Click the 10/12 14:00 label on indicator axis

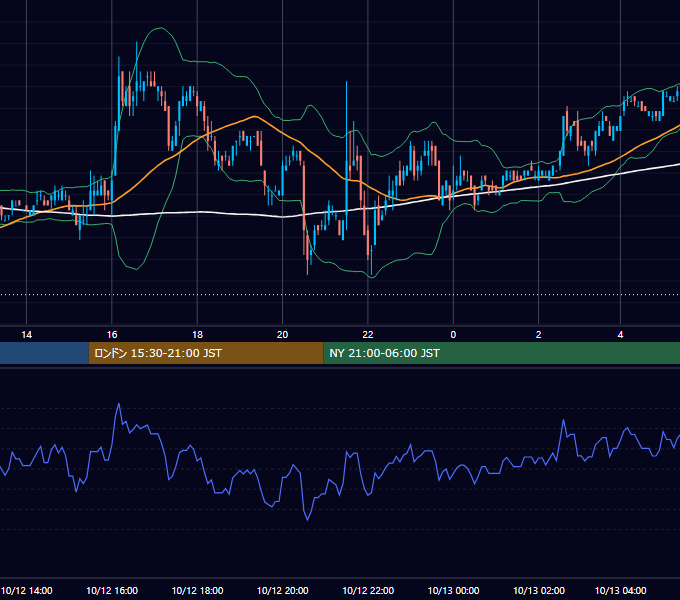click(x=27, y=590)
